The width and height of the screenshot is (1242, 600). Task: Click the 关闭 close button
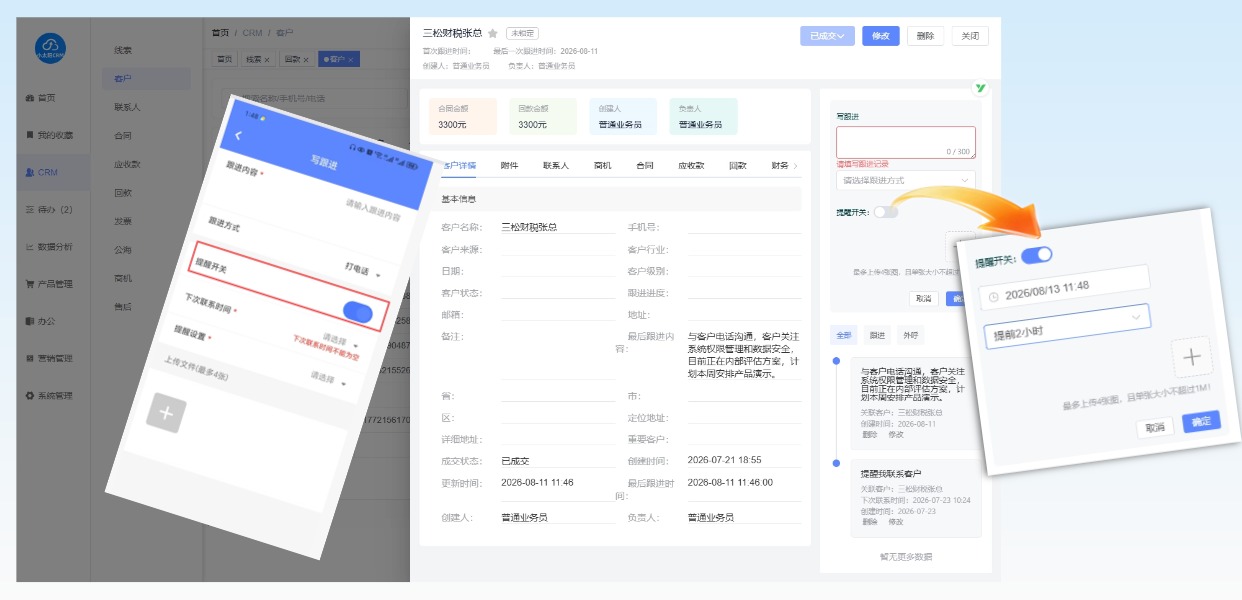click(970, 36)
